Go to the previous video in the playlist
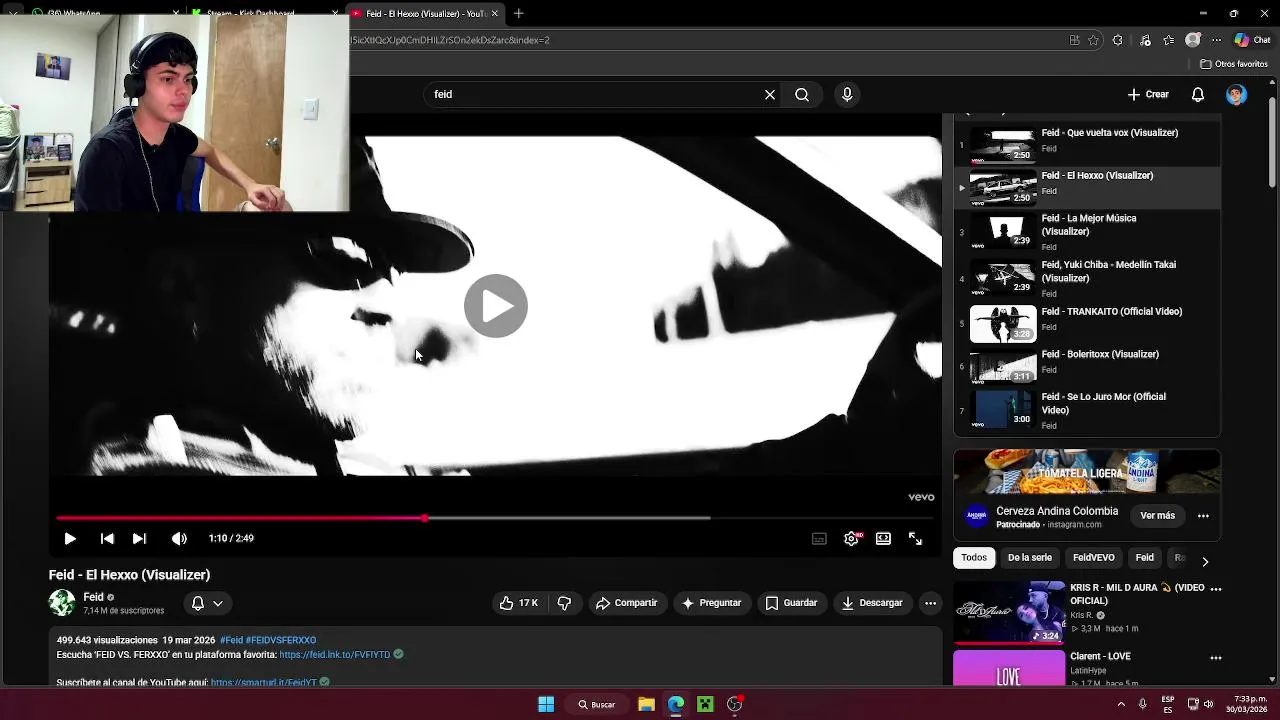The width and height of the screenshot is (1280, 720). coord(107,538)
